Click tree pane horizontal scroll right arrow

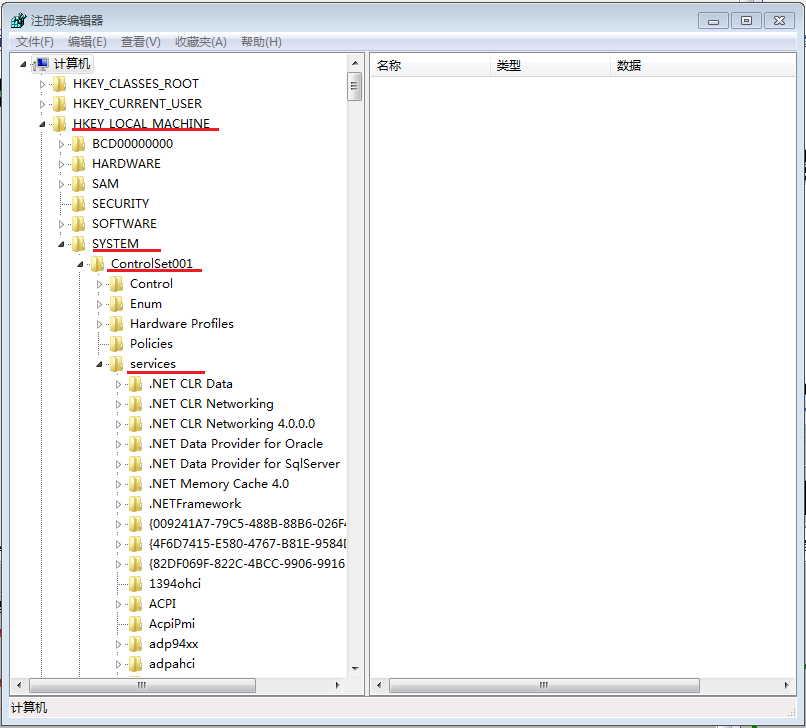coord(338,685)
